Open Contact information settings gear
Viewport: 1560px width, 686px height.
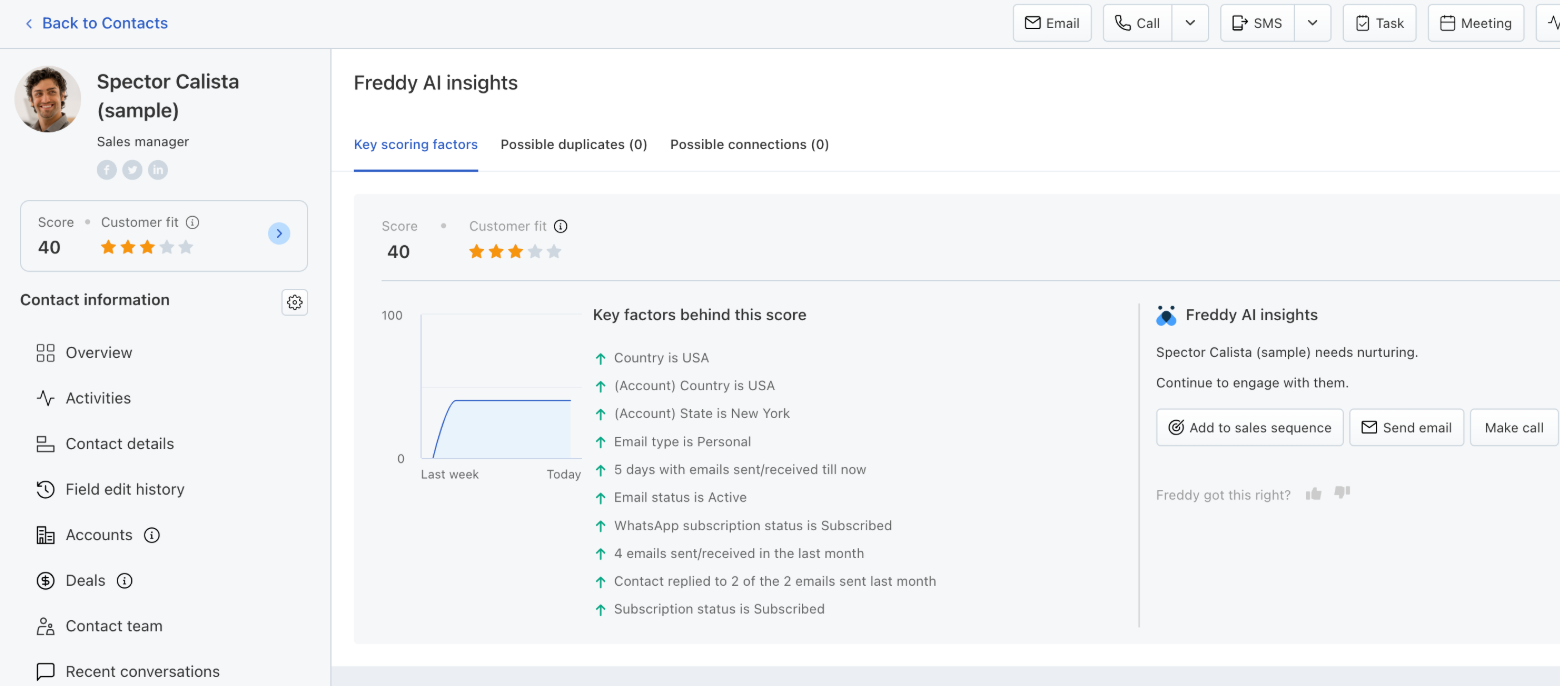pyautogui.click(x=294, y=302)
